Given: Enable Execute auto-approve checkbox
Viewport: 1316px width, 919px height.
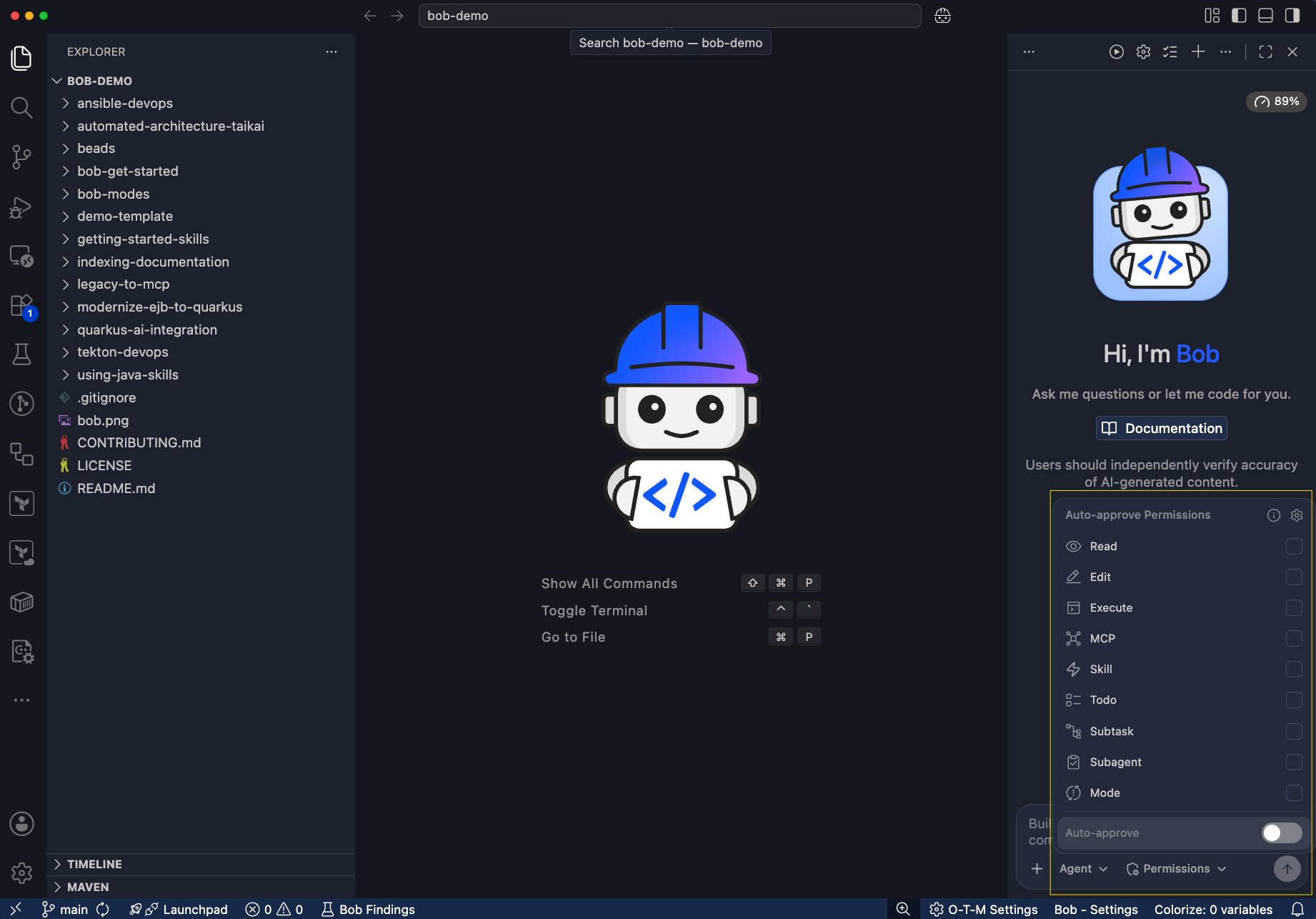Looking at the screenshot, I should click(x=1294, y=608).
